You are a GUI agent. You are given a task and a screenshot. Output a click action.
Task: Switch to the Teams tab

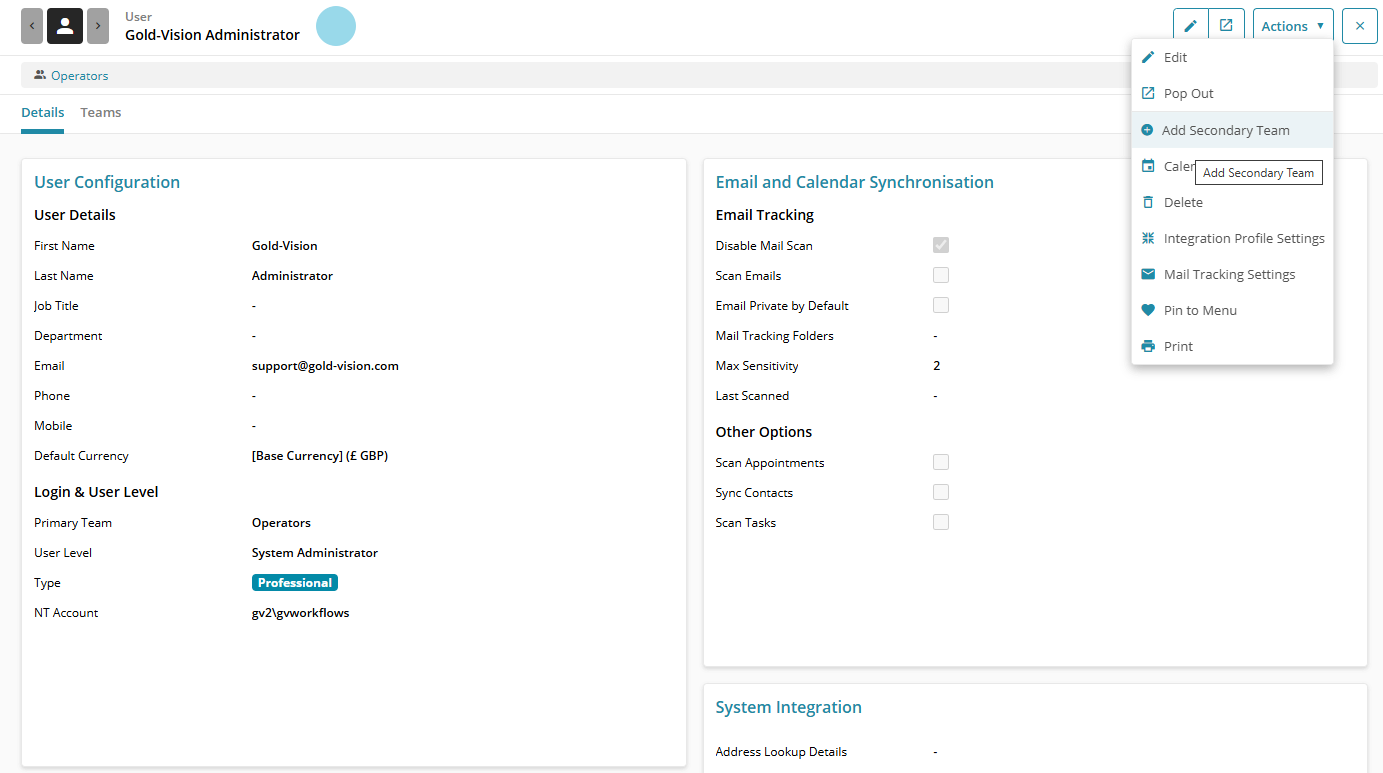tap(101, 113)
